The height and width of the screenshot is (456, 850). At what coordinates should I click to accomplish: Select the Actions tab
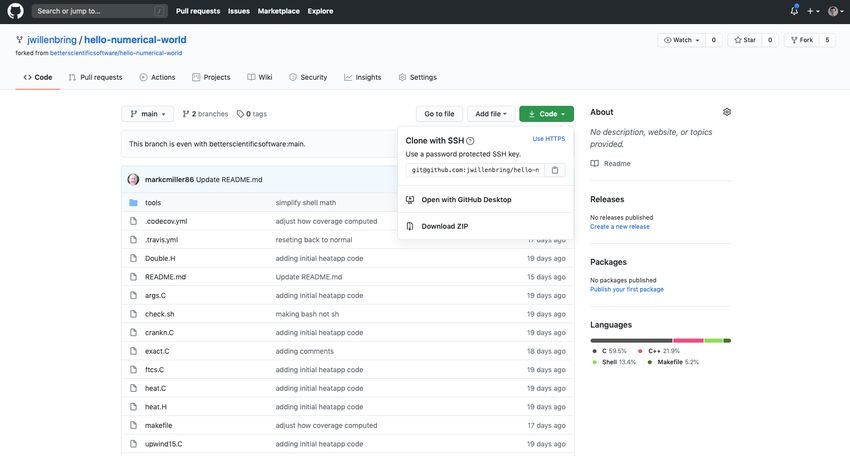click(x=157, y=77)
